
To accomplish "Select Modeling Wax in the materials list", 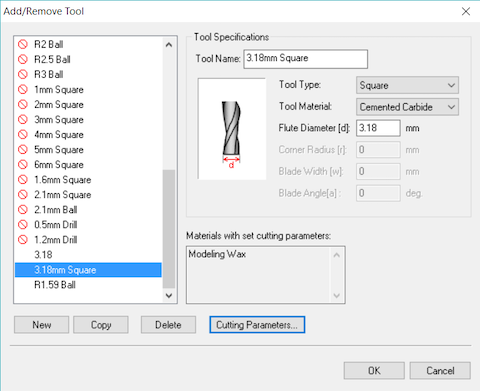I will (217, 254).
